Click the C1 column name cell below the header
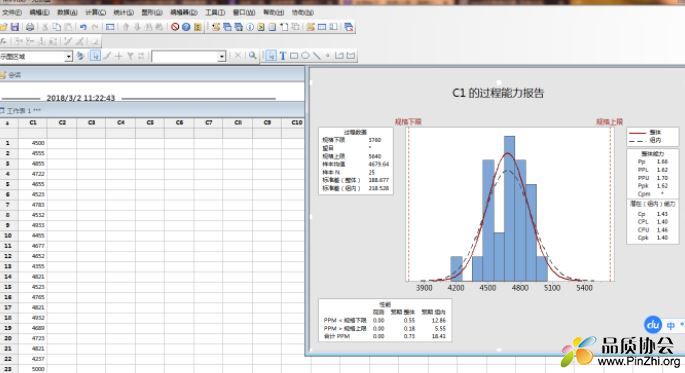The width and height of the screenshot is (685, 373). (33, 133)
